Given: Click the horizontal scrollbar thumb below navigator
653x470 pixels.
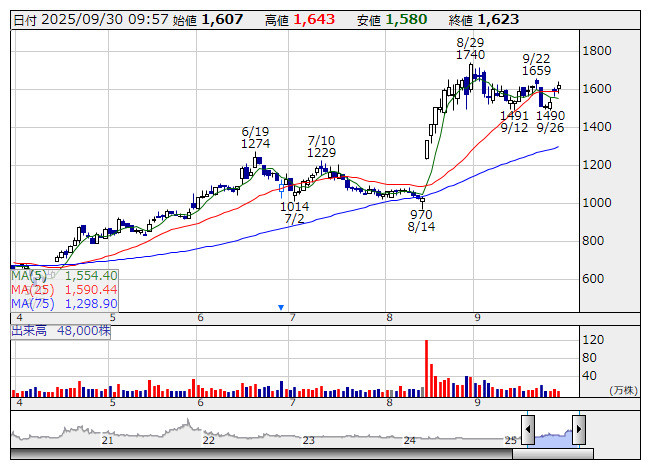Looking at the screenshot, I should (553, 453).
